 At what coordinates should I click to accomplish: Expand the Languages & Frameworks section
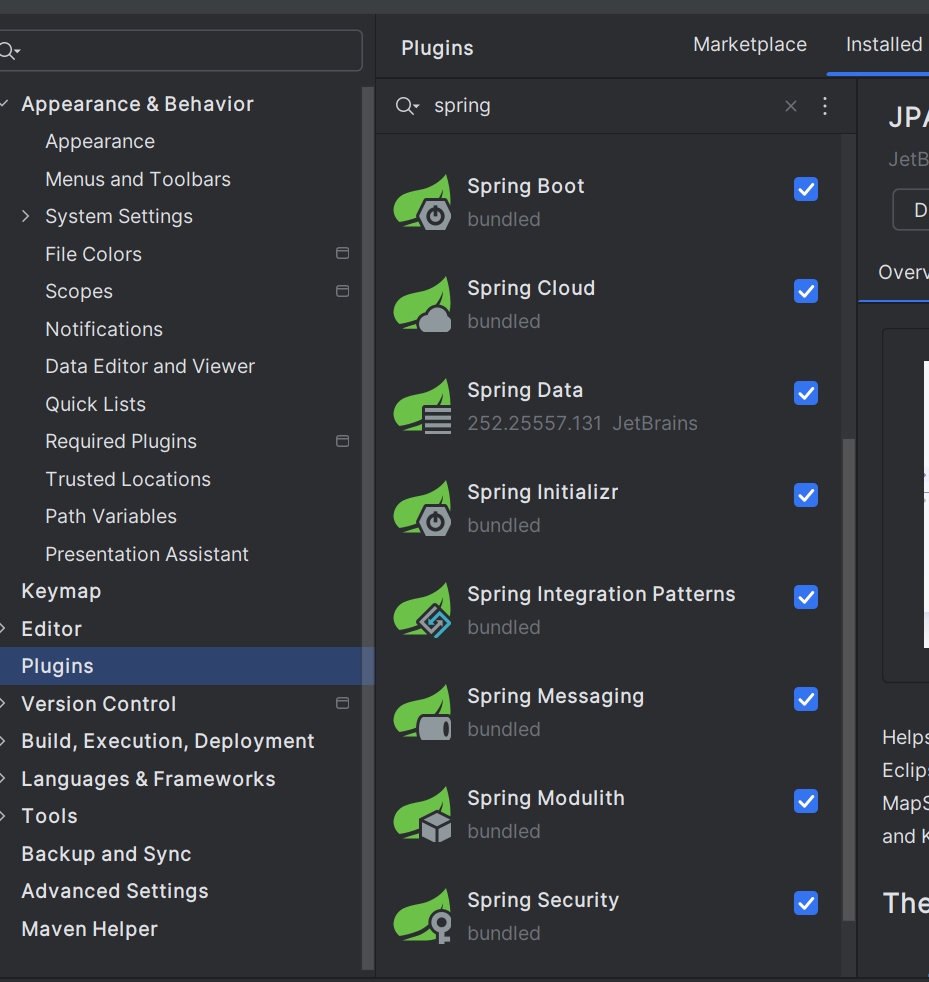coord(4,779)
